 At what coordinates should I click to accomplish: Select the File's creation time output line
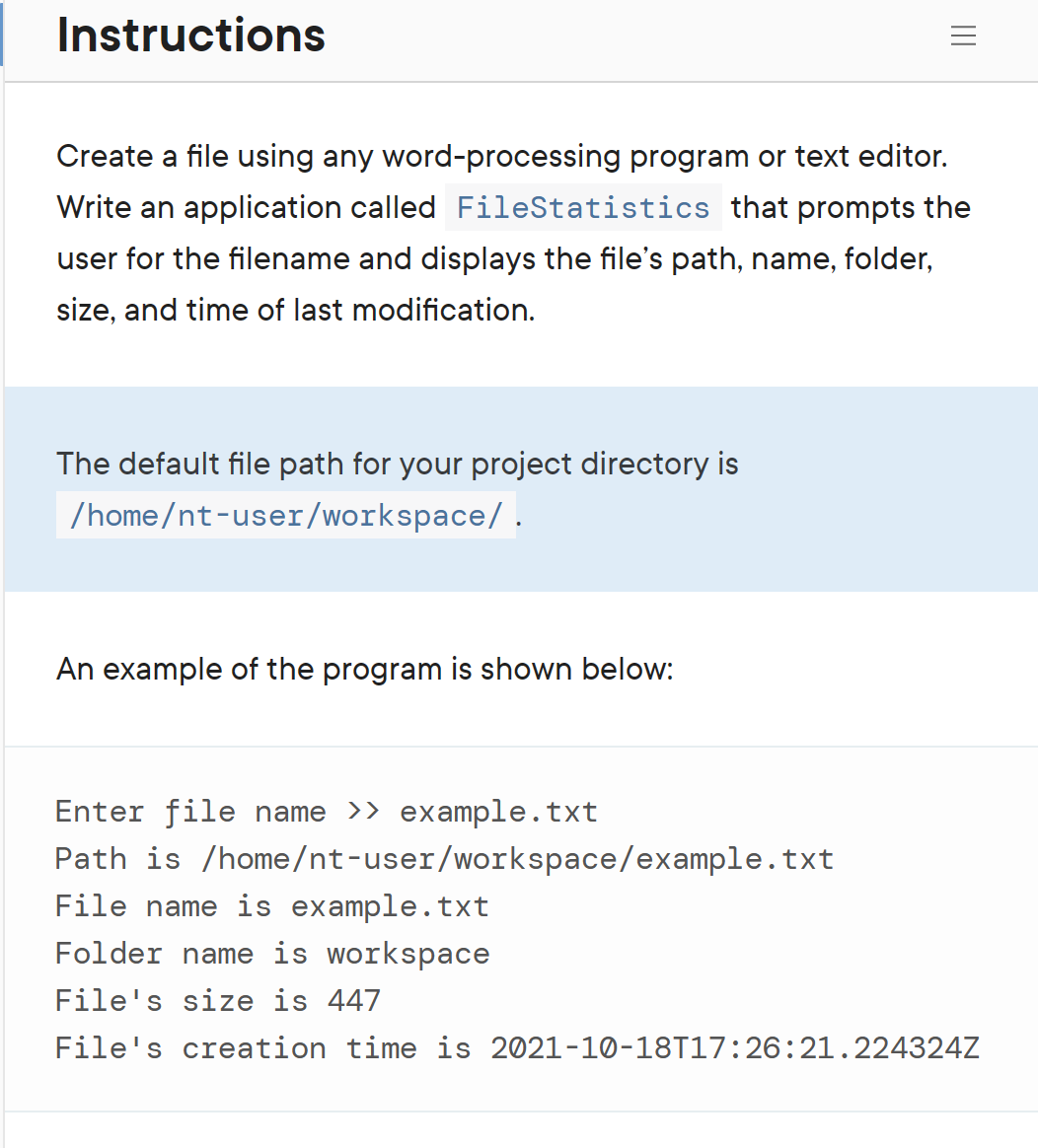click(x=517, y=1047)
